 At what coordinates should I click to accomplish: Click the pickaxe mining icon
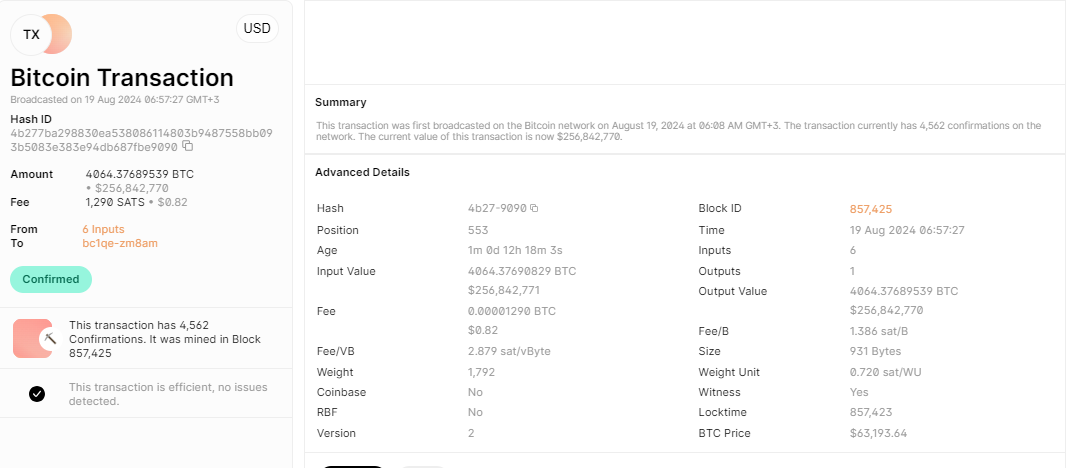tap(47, 339)
